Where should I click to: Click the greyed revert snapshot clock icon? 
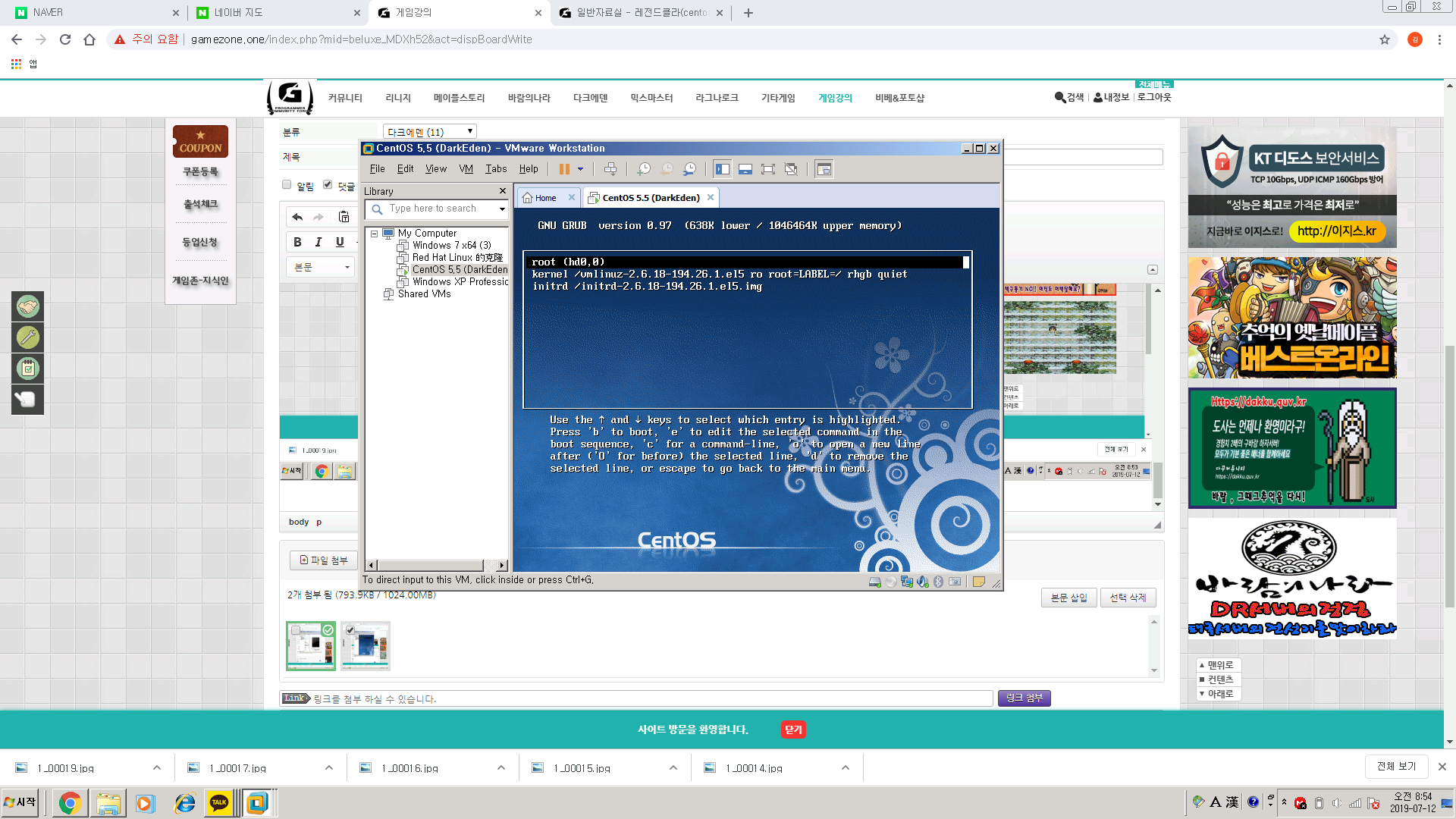667,169
